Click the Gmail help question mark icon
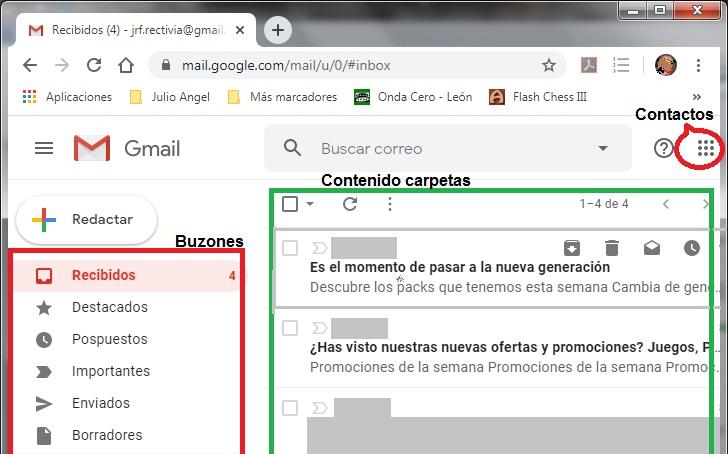 (664, 149)
